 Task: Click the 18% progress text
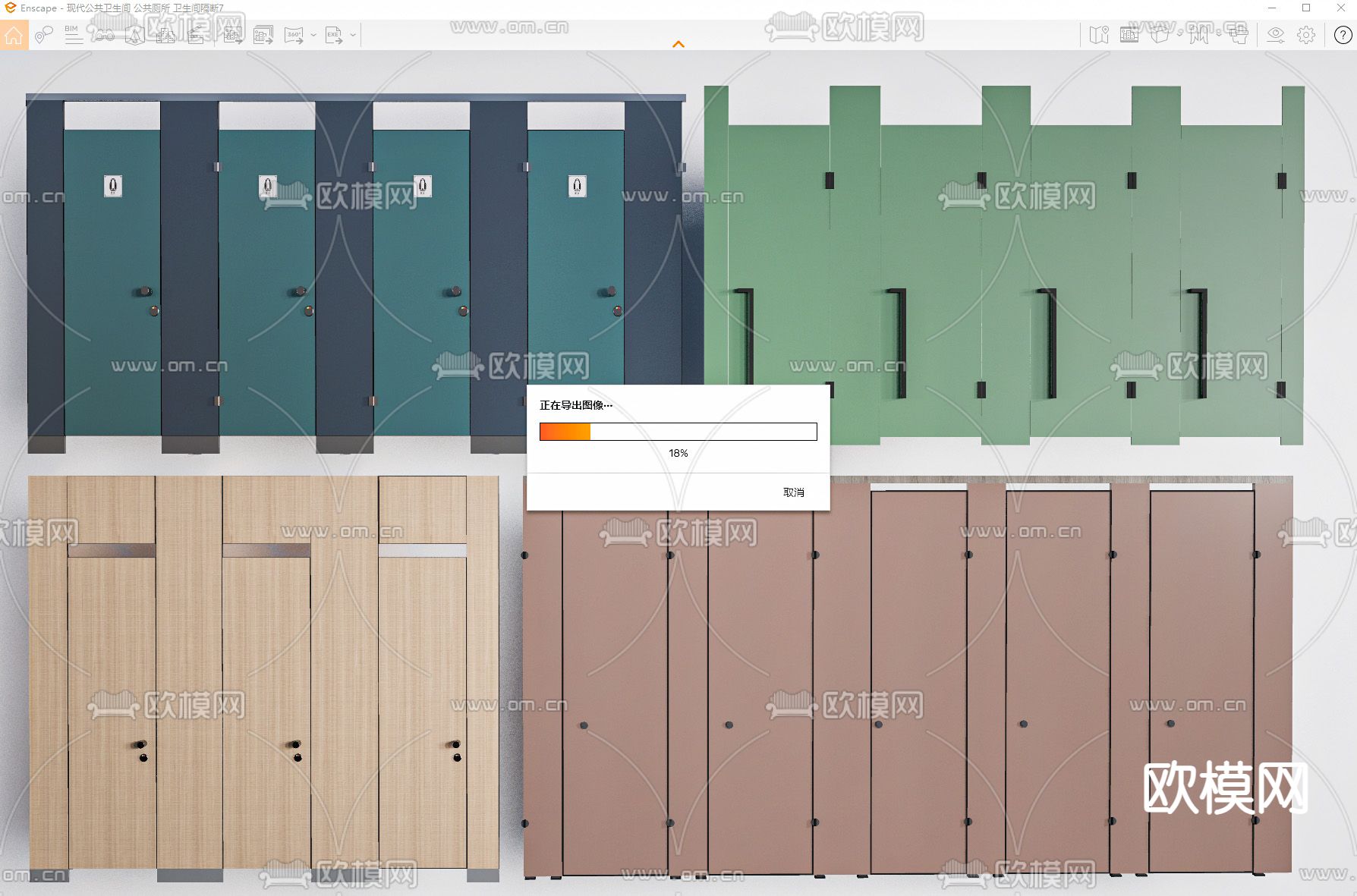[x=678, y=453]
